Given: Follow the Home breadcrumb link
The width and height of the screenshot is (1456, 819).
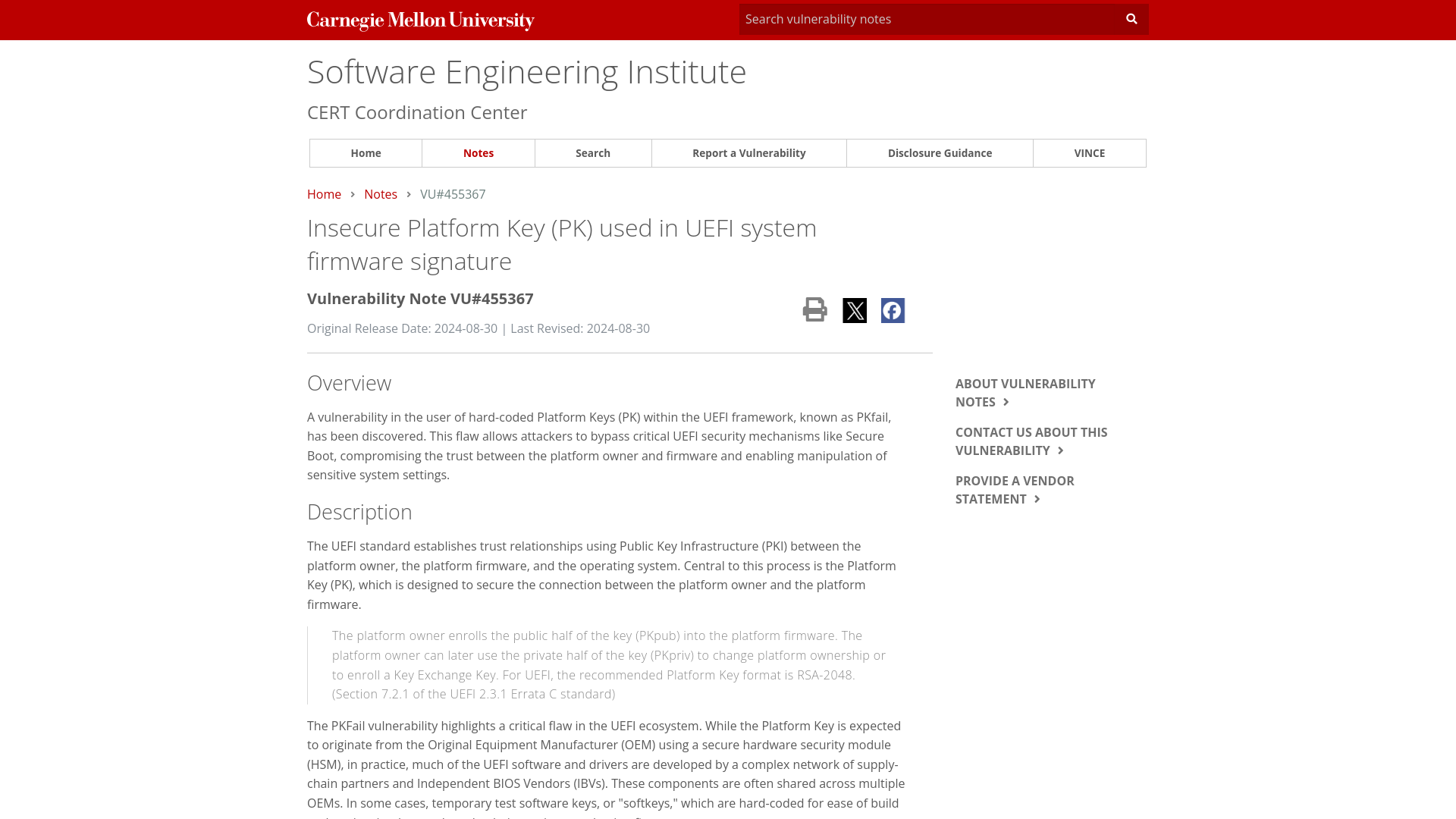Looking at the screenshot, I should pos(324,194).
